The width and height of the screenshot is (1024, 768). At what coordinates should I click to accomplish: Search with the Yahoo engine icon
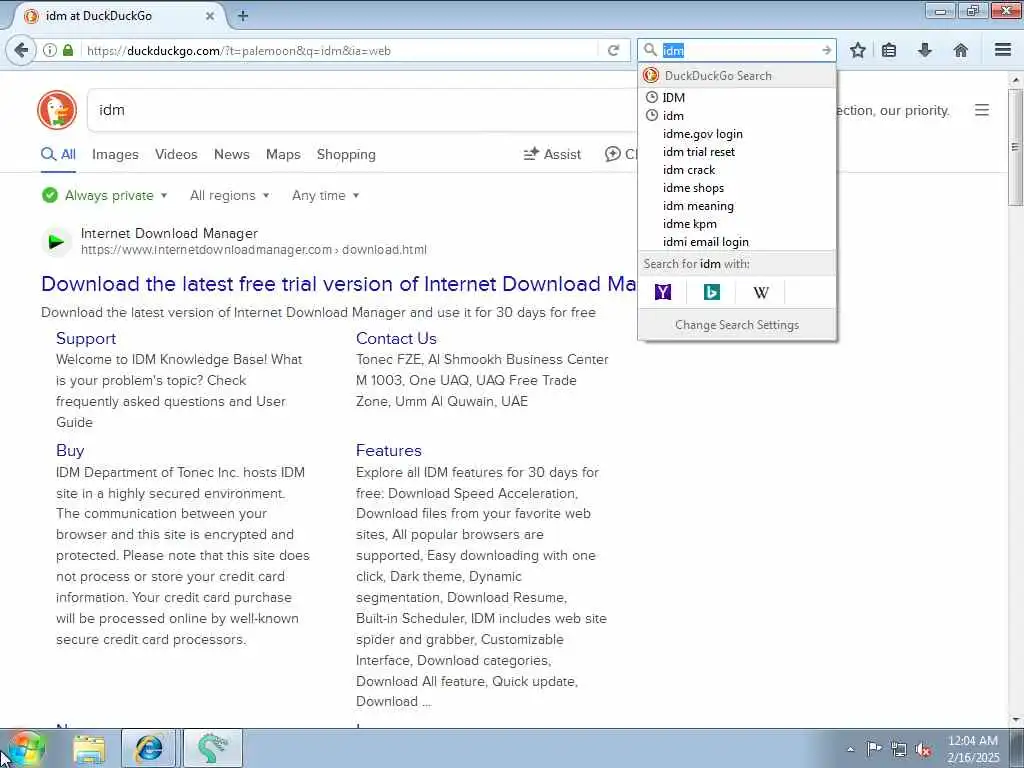pos(663,292)
